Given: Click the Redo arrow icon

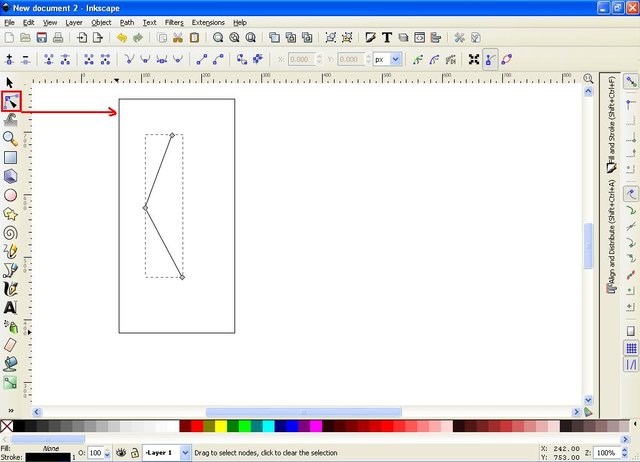Looking at the screenshot, I should click(x=138, y=38).
